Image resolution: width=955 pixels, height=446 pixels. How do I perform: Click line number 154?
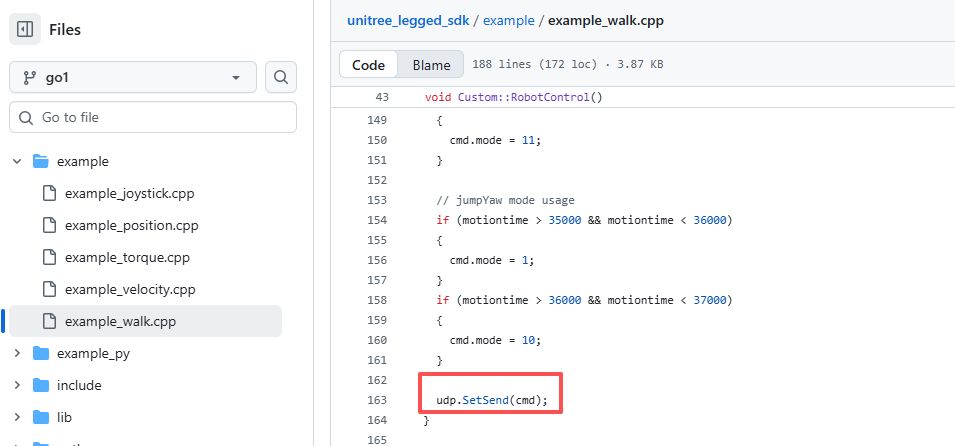point(377,220)
